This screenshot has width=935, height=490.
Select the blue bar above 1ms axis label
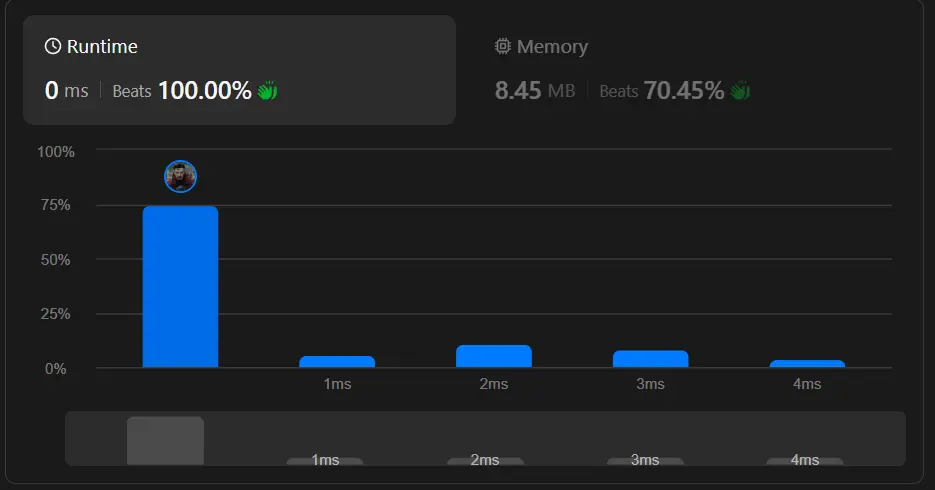(337, 361)
